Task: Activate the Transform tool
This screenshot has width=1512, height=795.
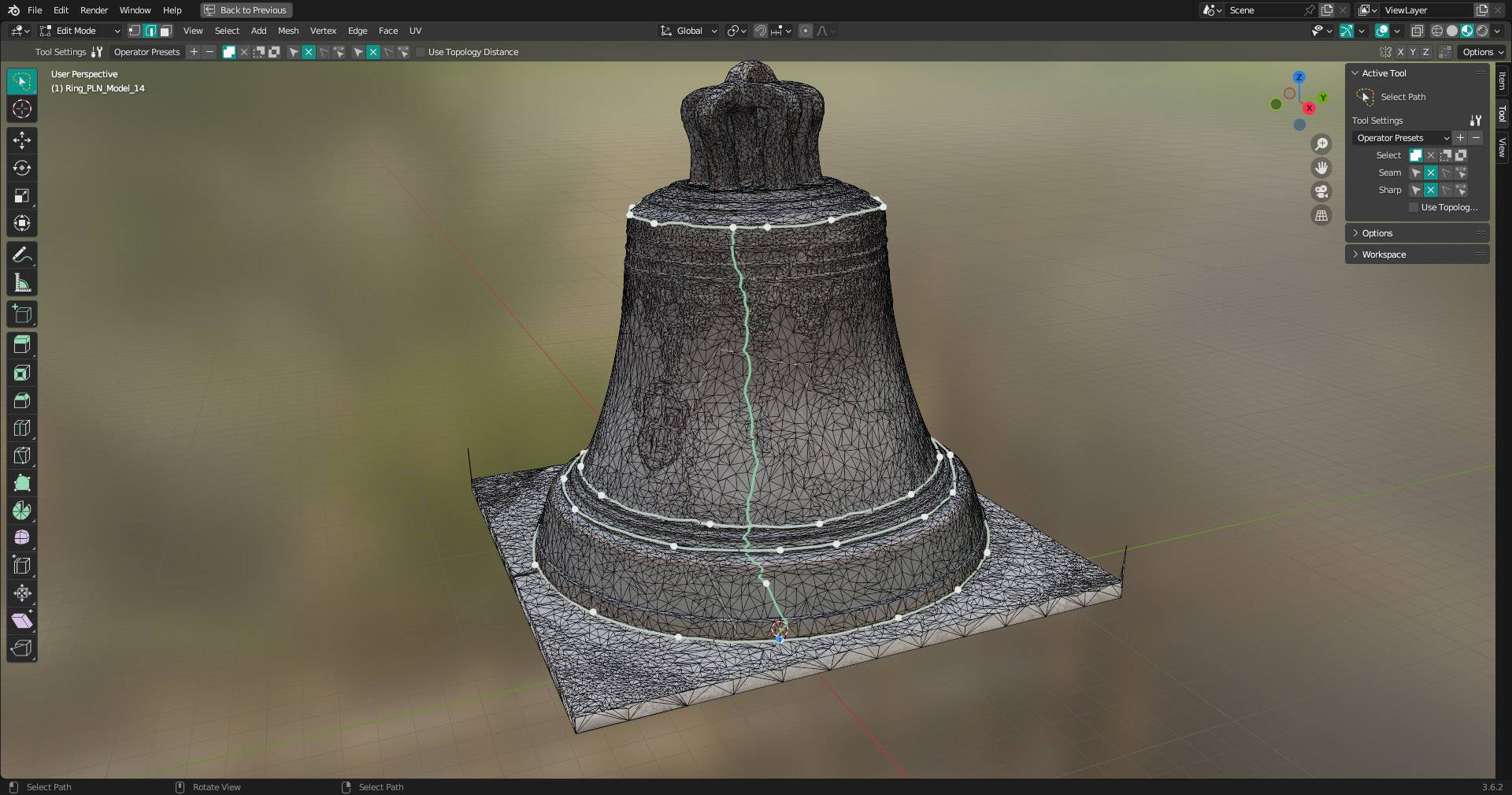Action: (x=22, y=223)
